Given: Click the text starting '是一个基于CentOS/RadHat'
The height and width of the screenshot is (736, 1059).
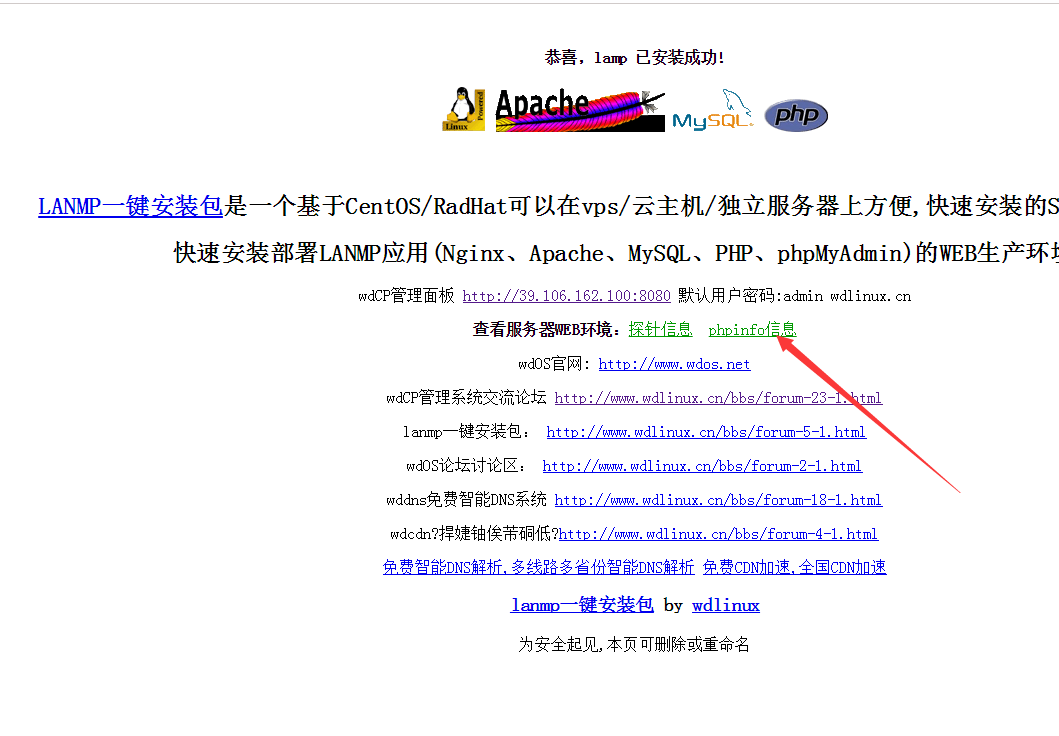Looking at the screenshot, I should 641,206.
